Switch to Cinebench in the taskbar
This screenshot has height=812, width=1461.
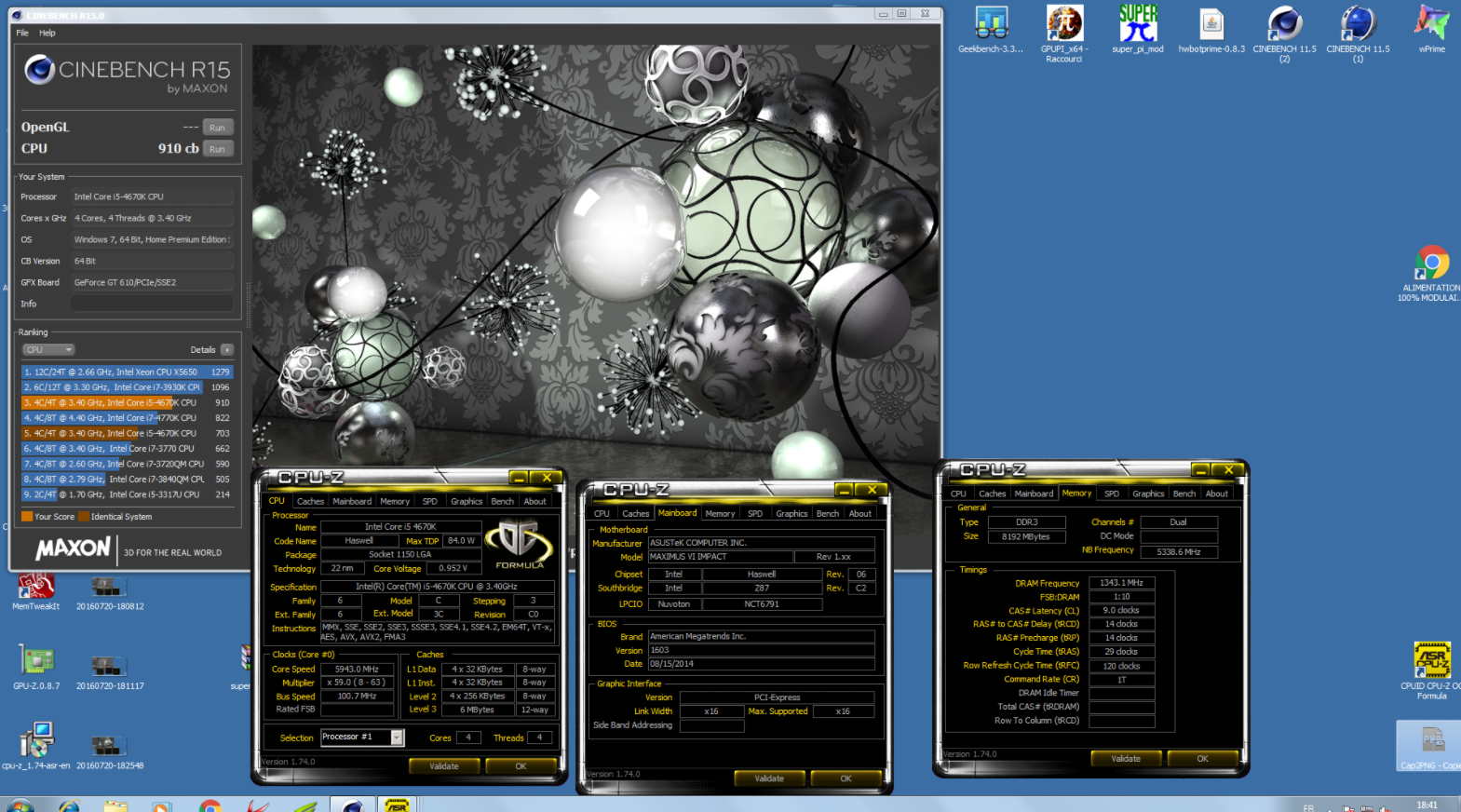[x=352, y=805]
